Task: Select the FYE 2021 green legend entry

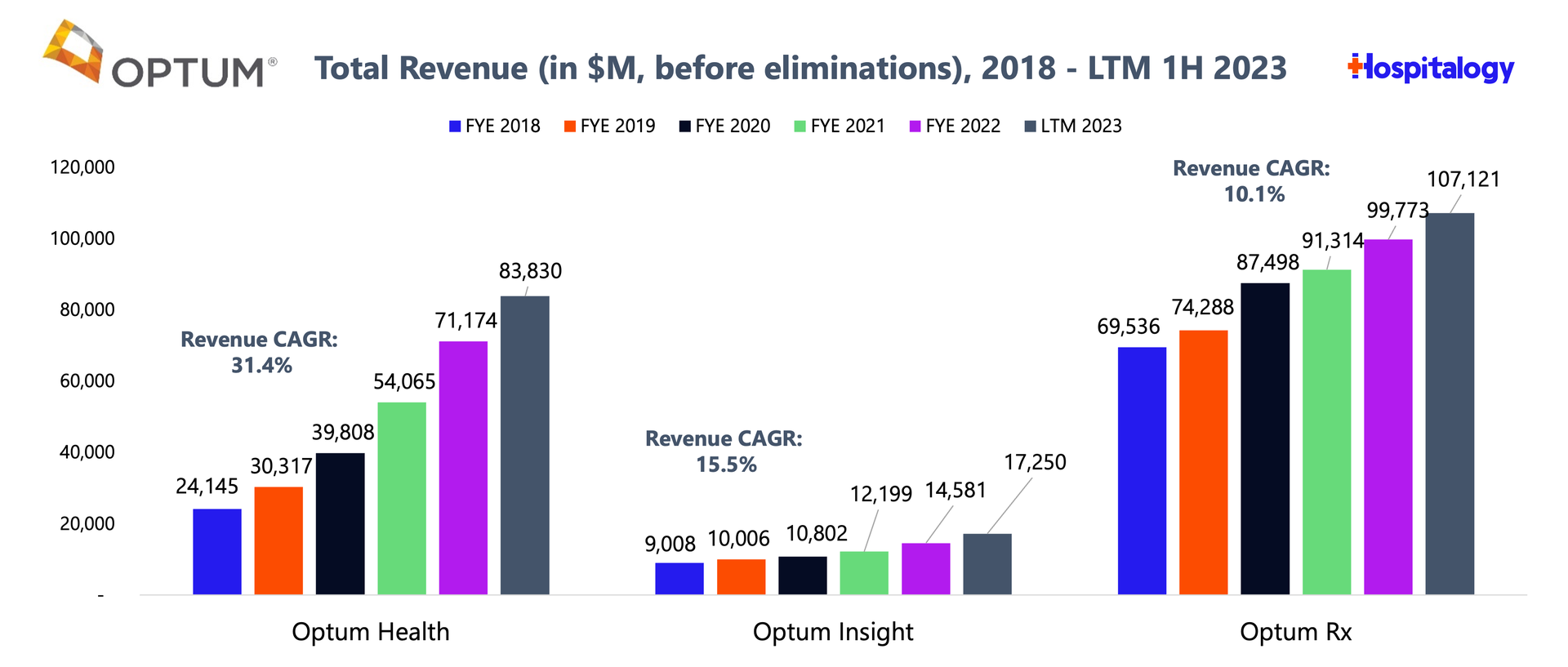Action: tap(840, 127)
